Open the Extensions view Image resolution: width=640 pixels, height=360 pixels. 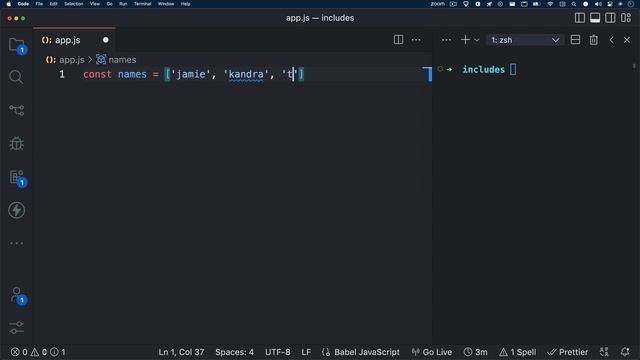tap(16, 177)
